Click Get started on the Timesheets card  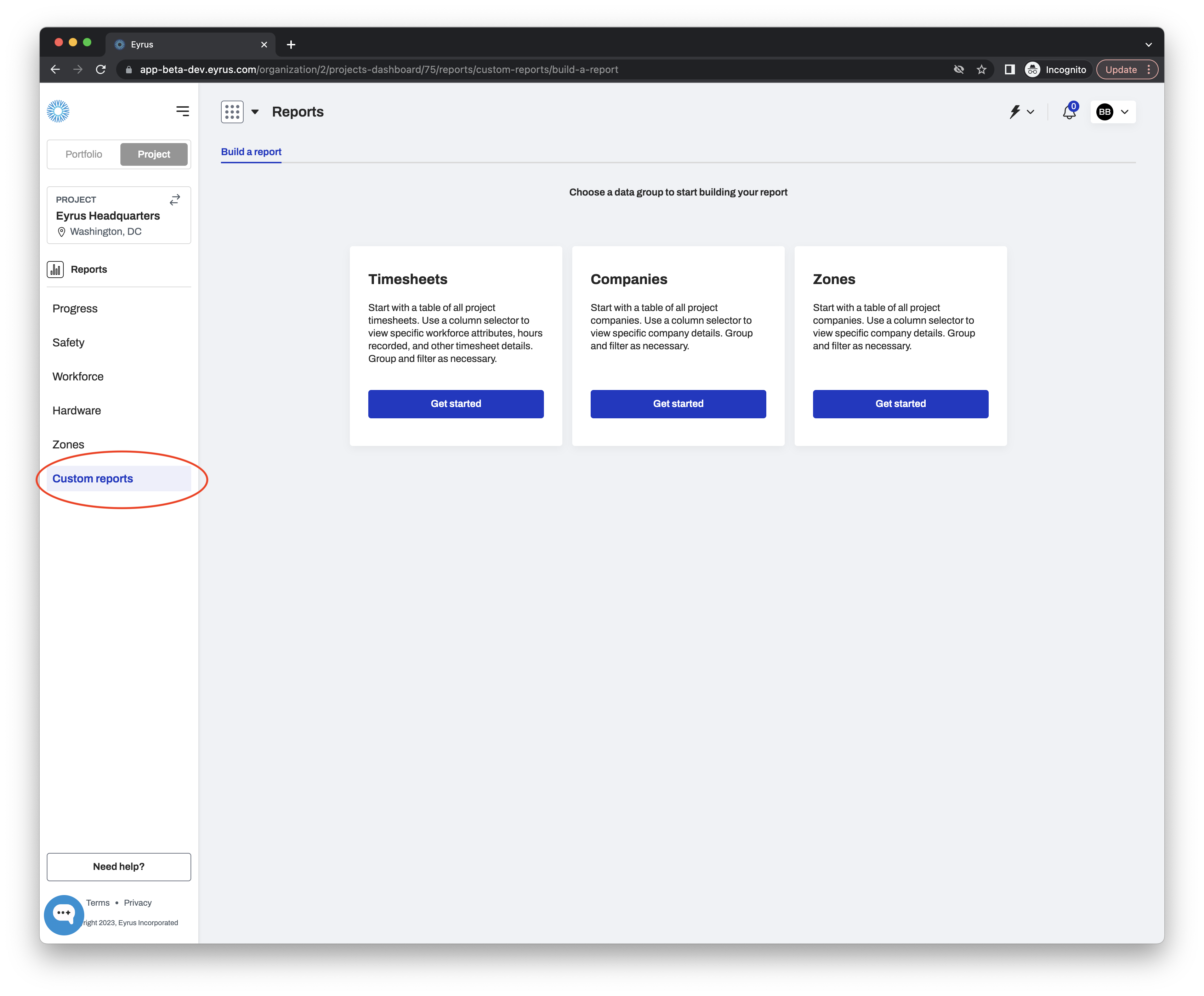456,404
